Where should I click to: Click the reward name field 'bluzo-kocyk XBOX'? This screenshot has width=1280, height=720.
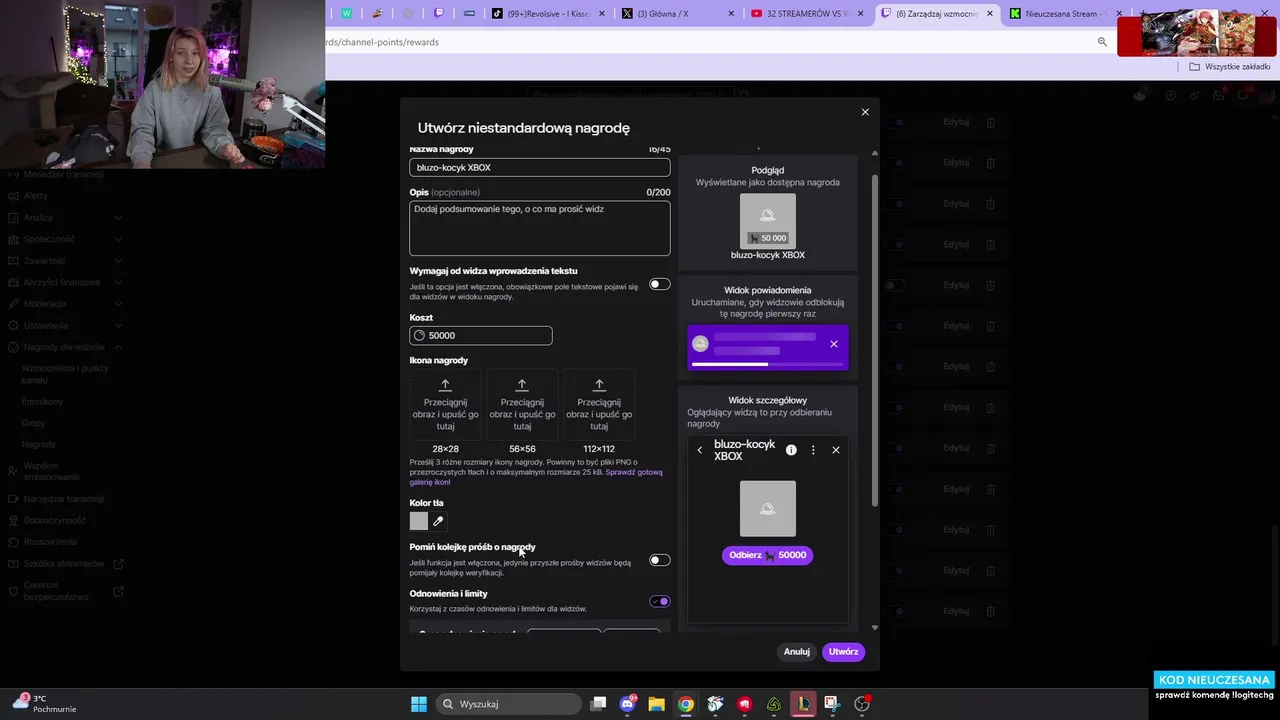[x=539, y=168]
